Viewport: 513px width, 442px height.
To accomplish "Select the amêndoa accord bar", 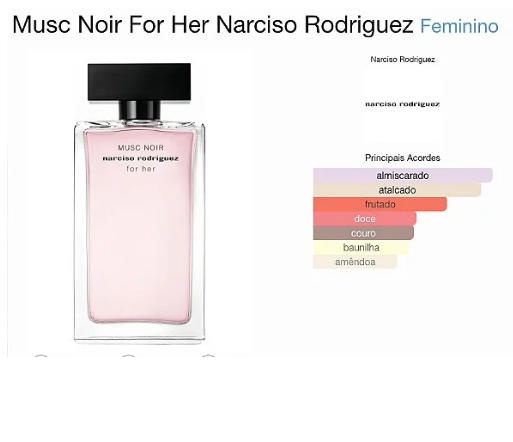I will point(355,262).
